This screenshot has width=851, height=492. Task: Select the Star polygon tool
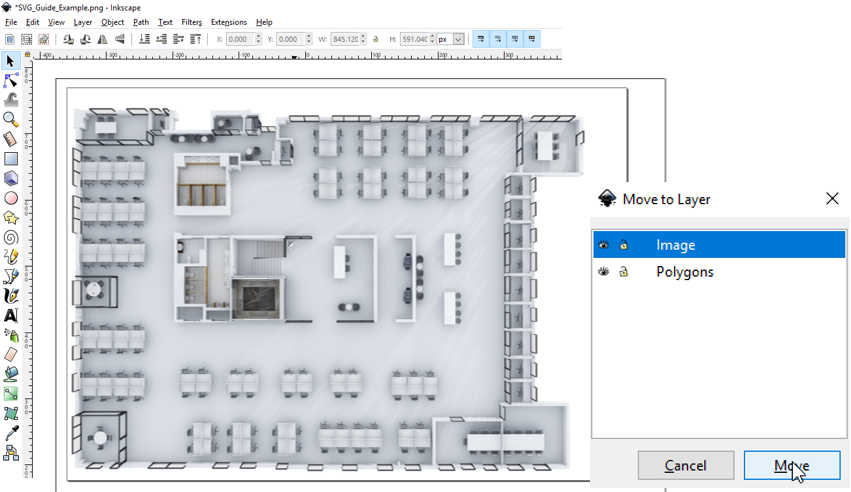pyautogui.click(x=11, y=218)
